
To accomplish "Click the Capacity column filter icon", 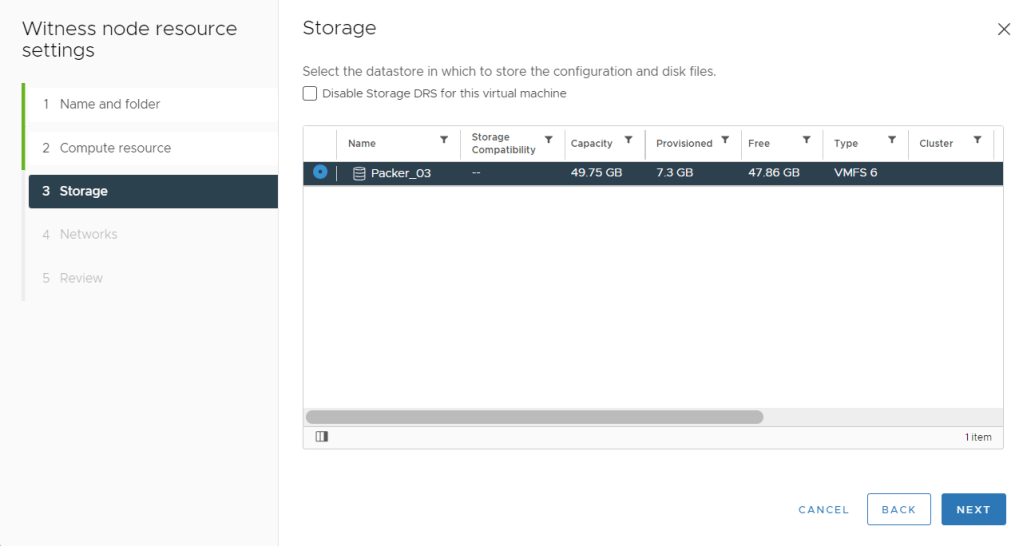I will pyautogui.click(x=628, y=140).
